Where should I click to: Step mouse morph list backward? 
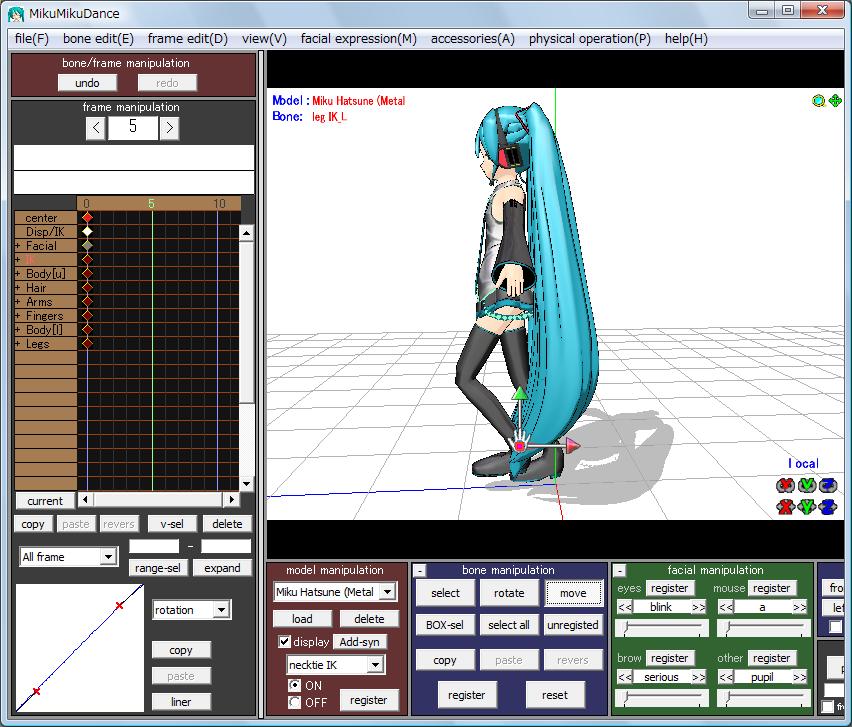point(726,607)
